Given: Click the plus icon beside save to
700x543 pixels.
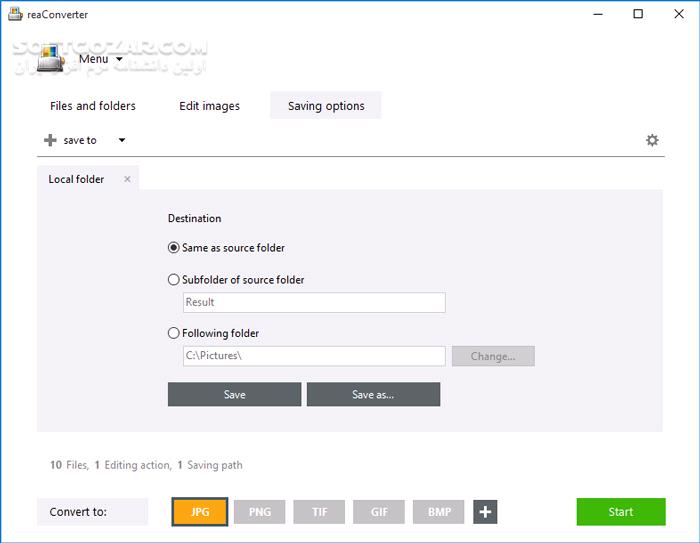Looking at the screenshot, I should pos(50,140).
